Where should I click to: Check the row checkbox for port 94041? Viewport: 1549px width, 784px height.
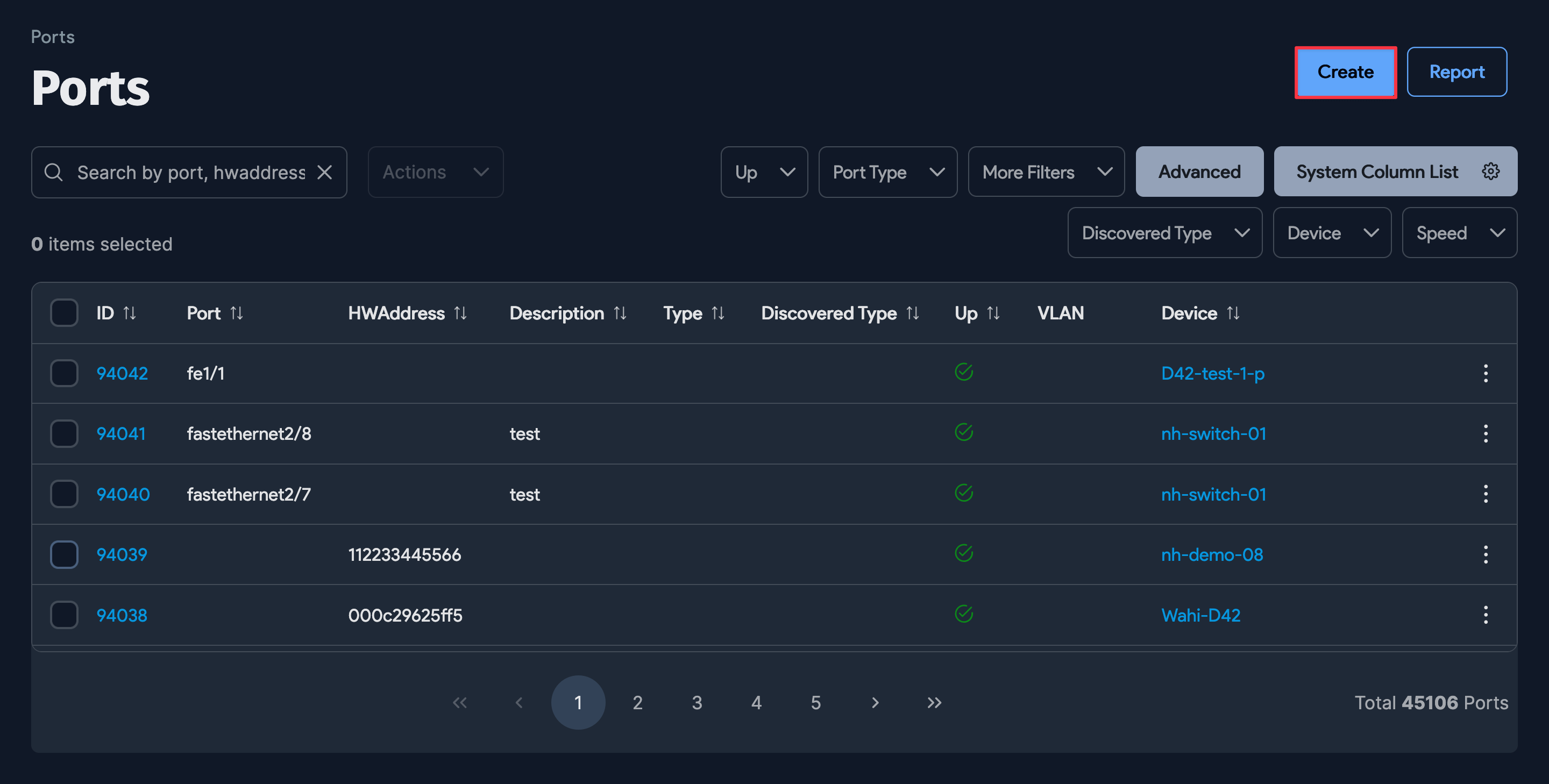coord(64,433)
